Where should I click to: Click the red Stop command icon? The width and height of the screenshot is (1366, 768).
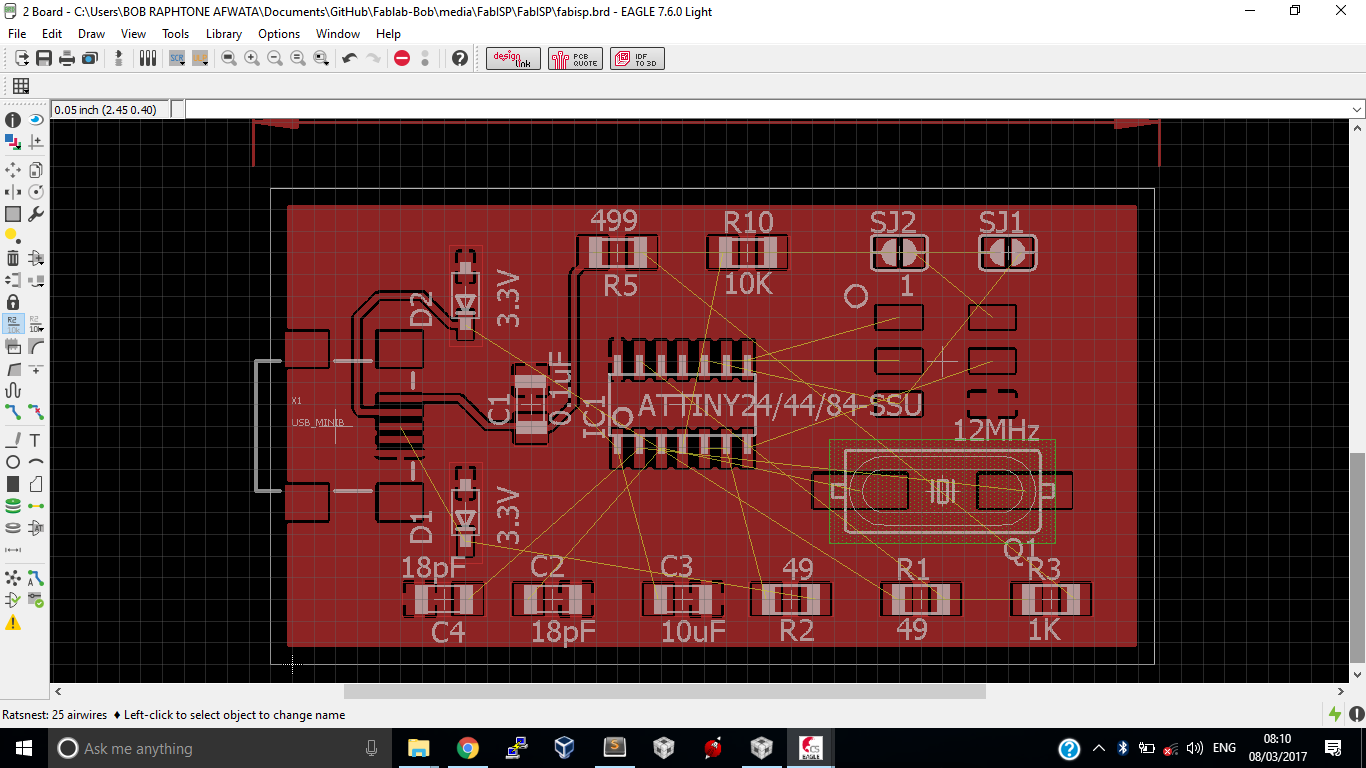[x=402, y=59]
